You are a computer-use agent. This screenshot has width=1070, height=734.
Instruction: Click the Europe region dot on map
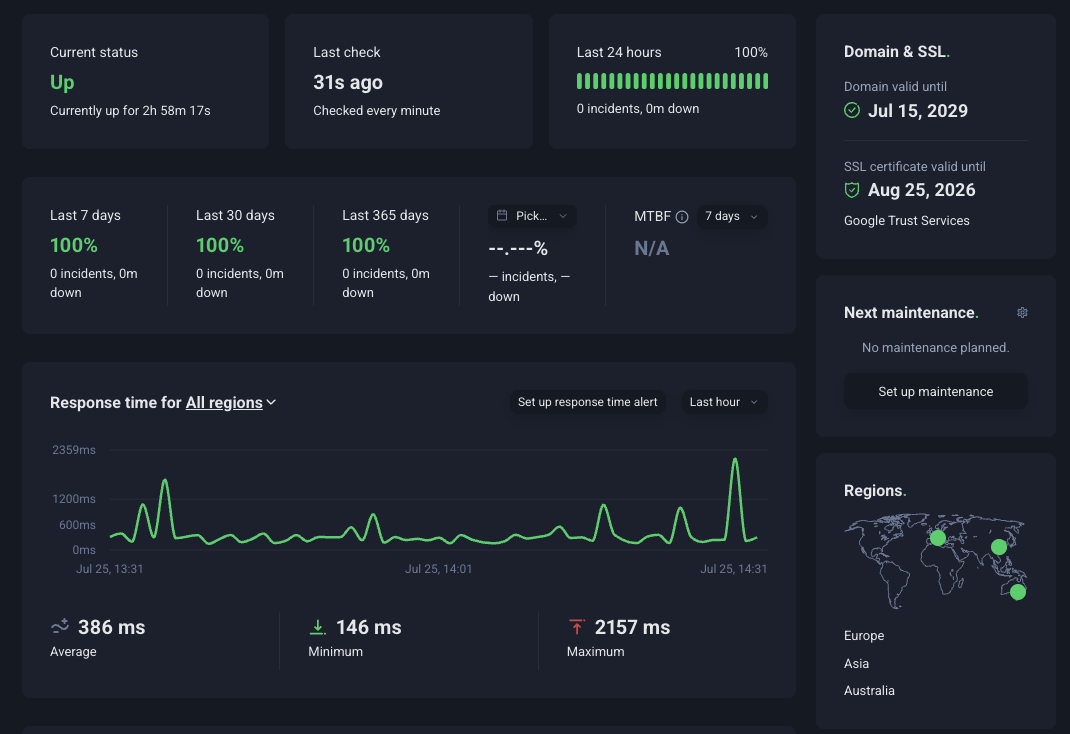pyautogui.click(x=938, y=538)
